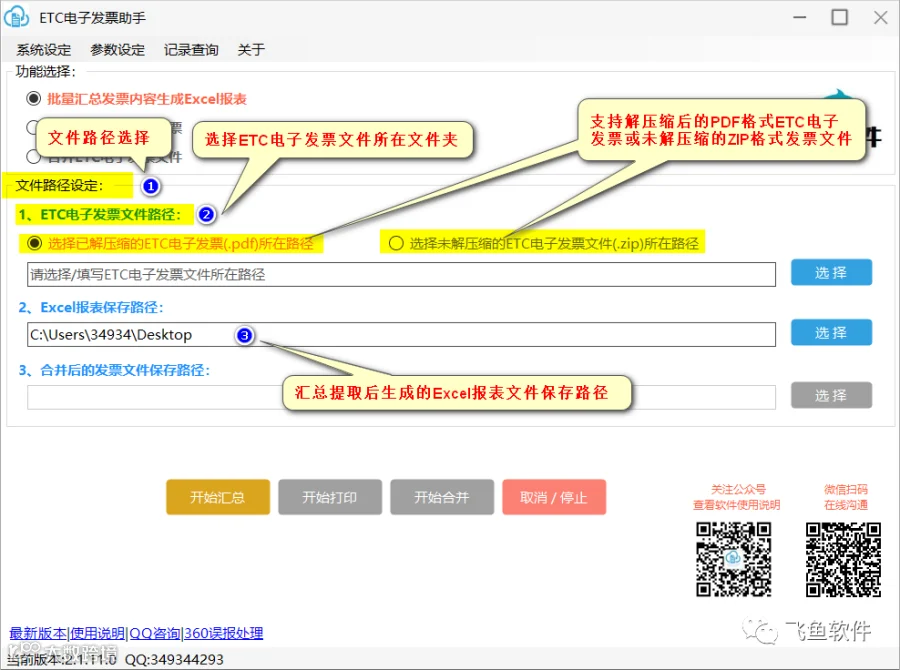The image size is (900, 670).
Task: Open the 参数设定 menu
Action: click(118, 50)
